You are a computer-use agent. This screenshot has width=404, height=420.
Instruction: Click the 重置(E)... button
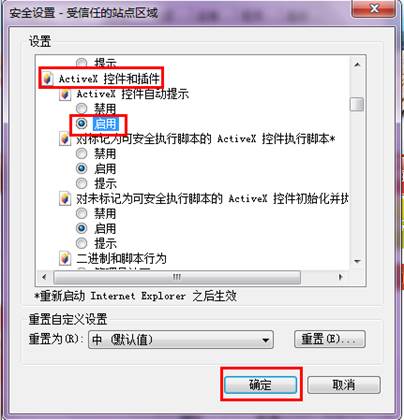[x=330, y=339]
